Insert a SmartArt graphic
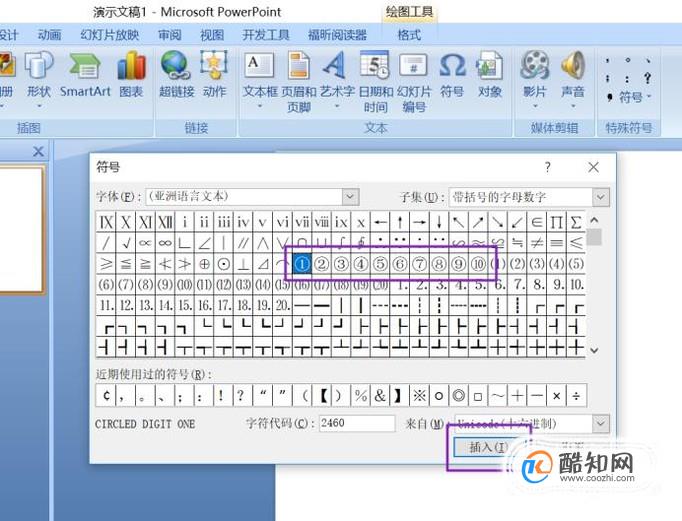682x521 pixels. click(x=85, y=75)
